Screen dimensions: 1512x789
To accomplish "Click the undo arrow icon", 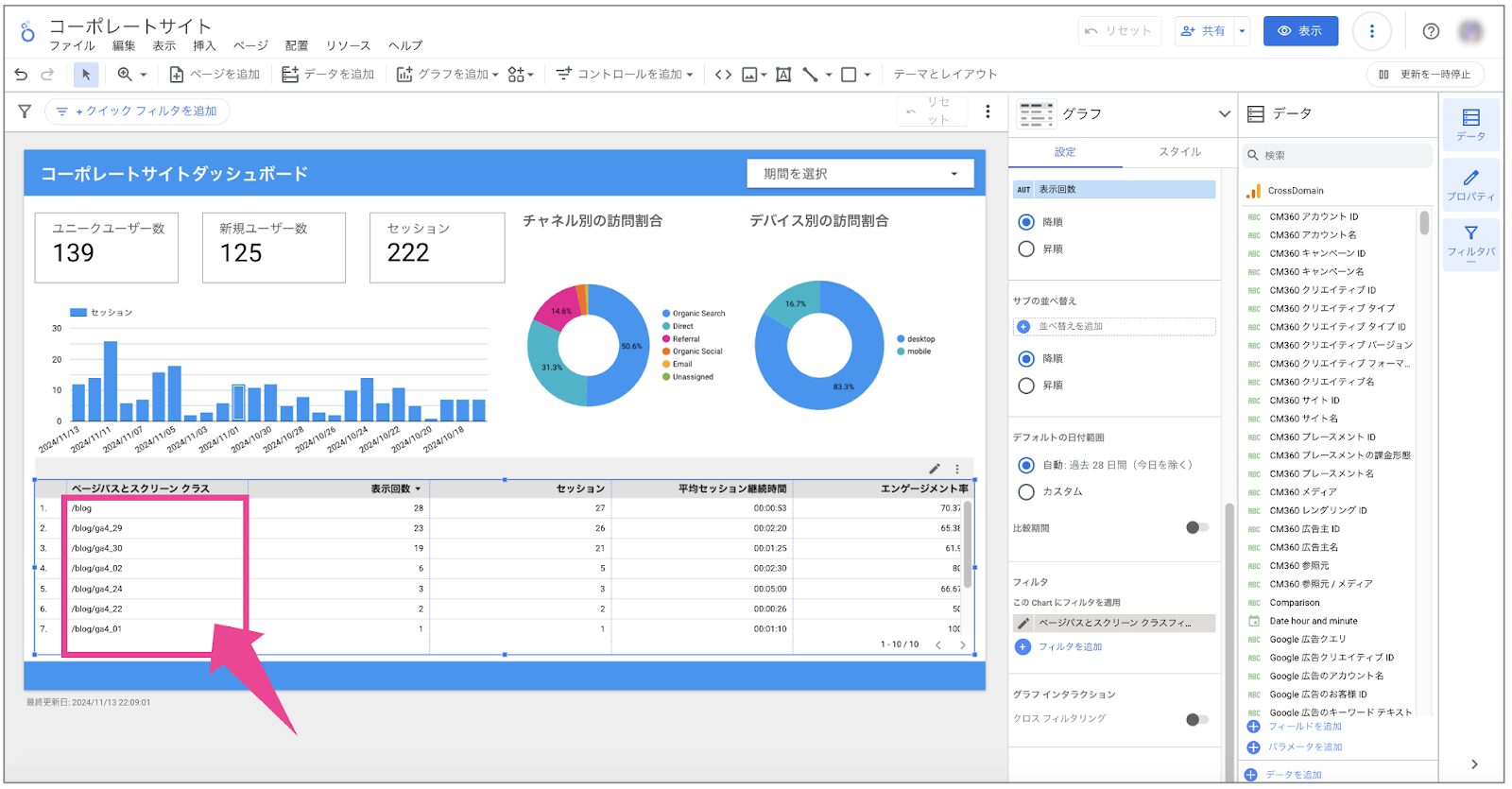I will (x=21, y=74).
